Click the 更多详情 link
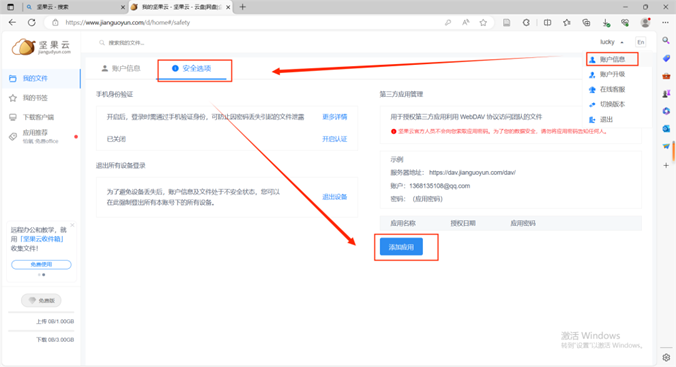 click(335, 117)
